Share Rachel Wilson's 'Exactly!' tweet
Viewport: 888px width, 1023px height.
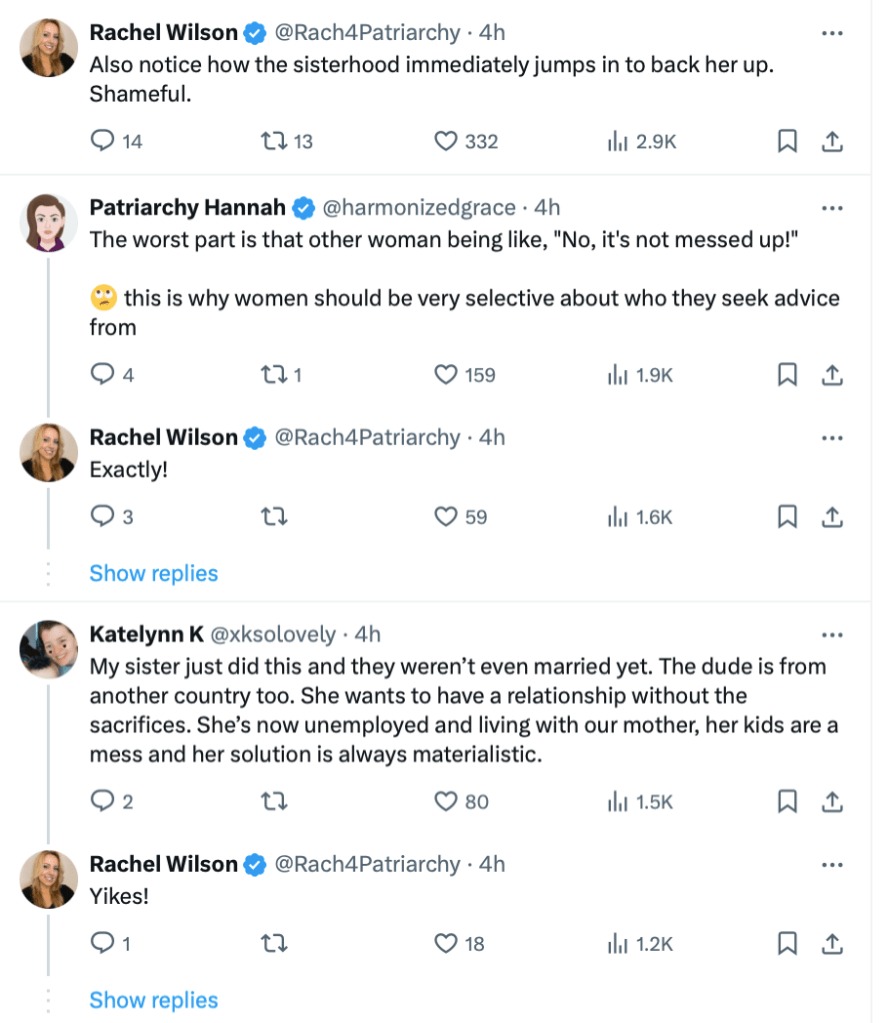point(831,517)
